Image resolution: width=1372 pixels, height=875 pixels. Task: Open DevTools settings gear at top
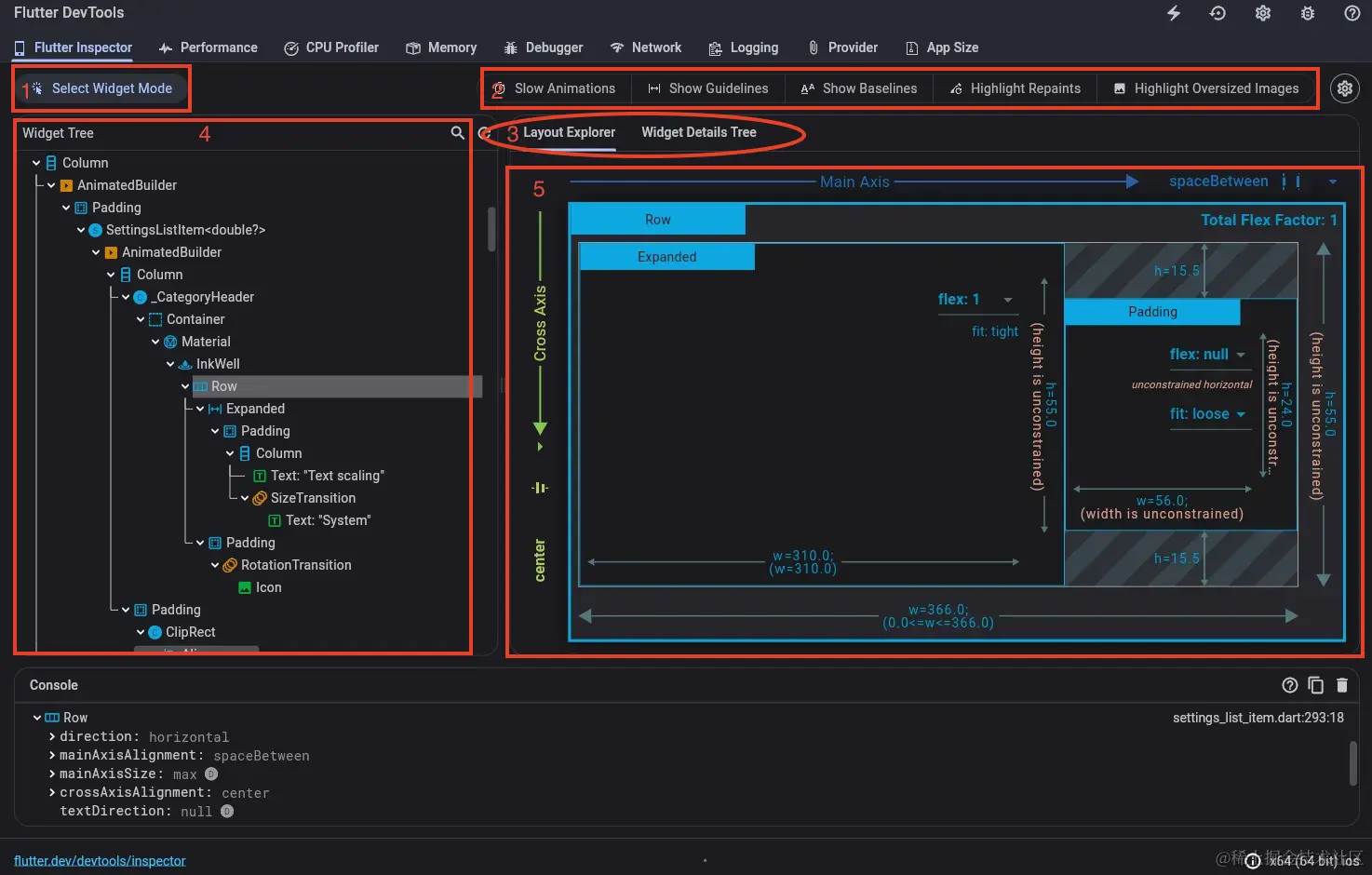(1263, 13)
